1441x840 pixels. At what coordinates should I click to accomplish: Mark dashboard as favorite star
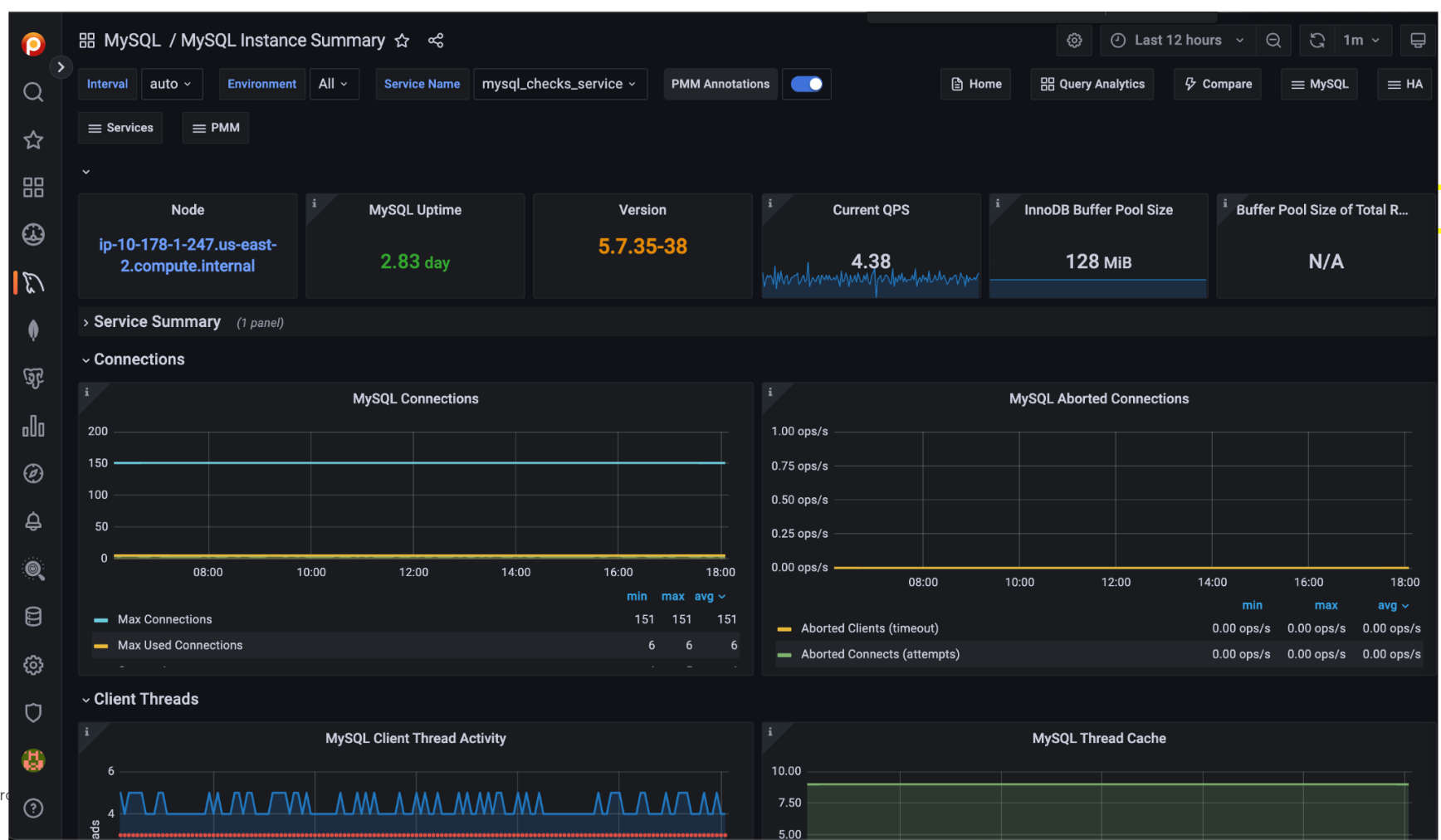(402, 41)
